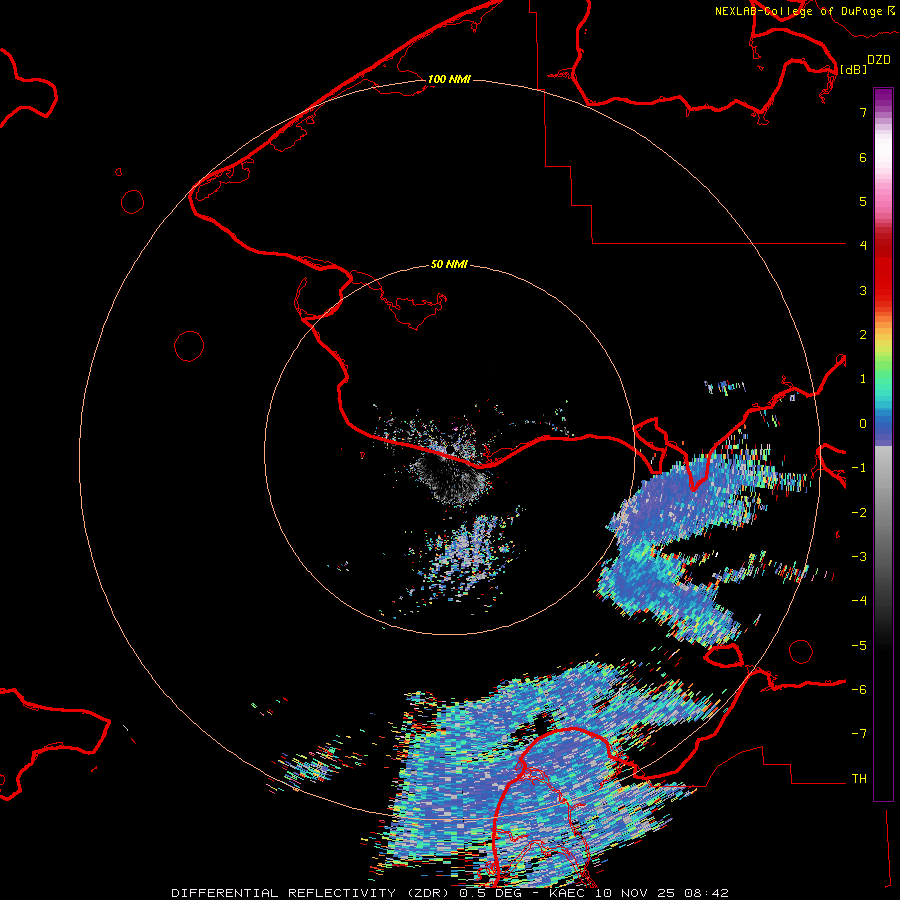Click the [dB] units label
900x900 pixels.
[x=853, y=69]
